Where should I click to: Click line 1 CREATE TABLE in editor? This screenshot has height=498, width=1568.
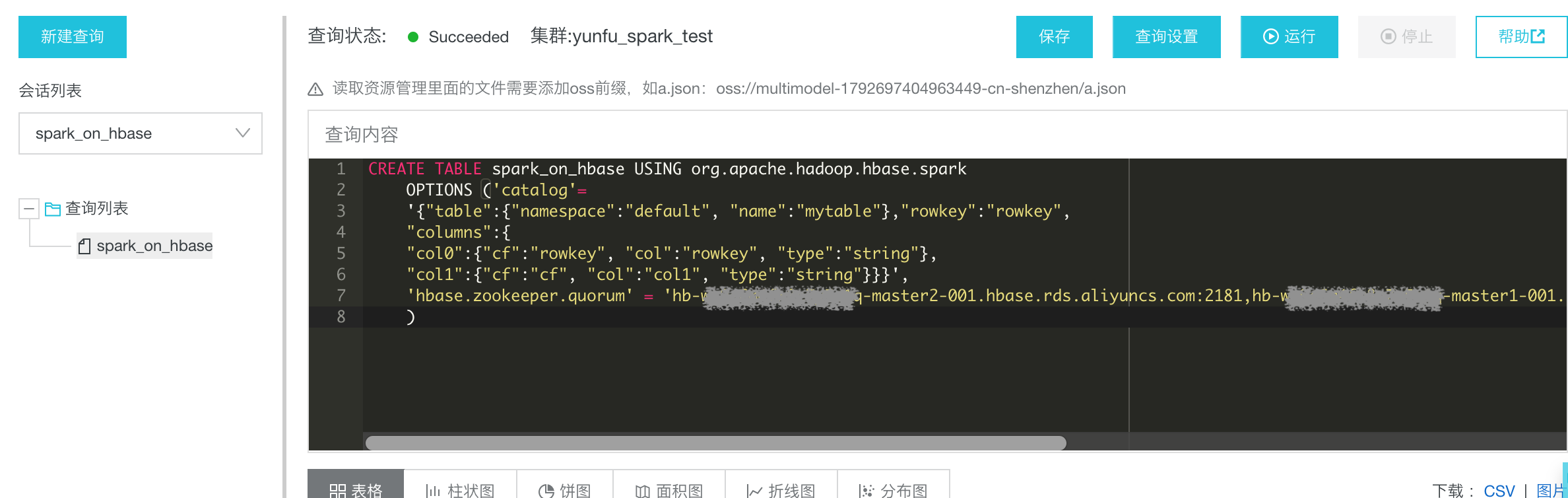pyautogui.click(x=425, y=169)
